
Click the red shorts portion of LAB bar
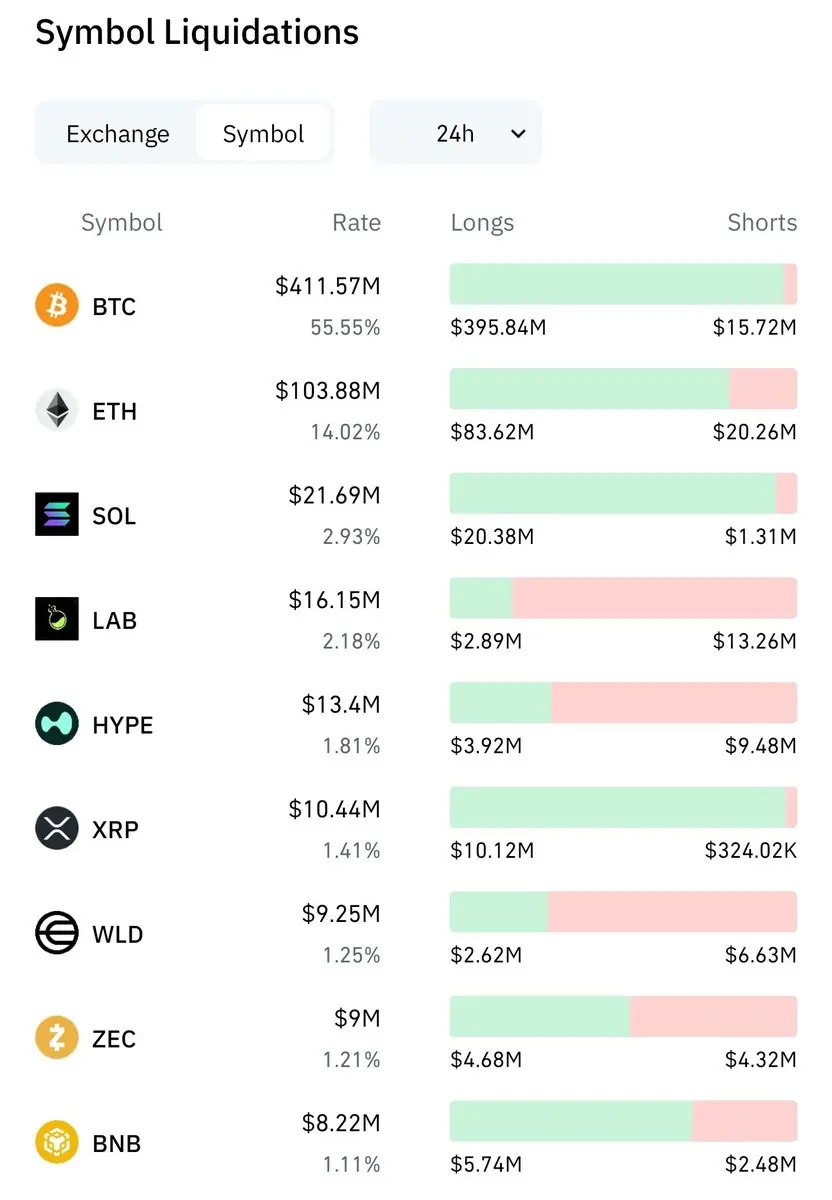pyautogui.click(x=654, y=598)
